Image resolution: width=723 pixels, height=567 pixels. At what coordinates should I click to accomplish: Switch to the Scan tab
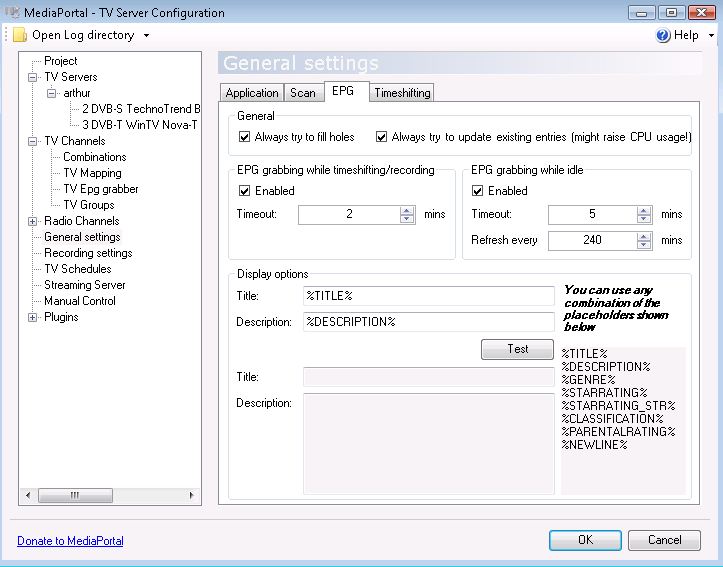point(302,93)
